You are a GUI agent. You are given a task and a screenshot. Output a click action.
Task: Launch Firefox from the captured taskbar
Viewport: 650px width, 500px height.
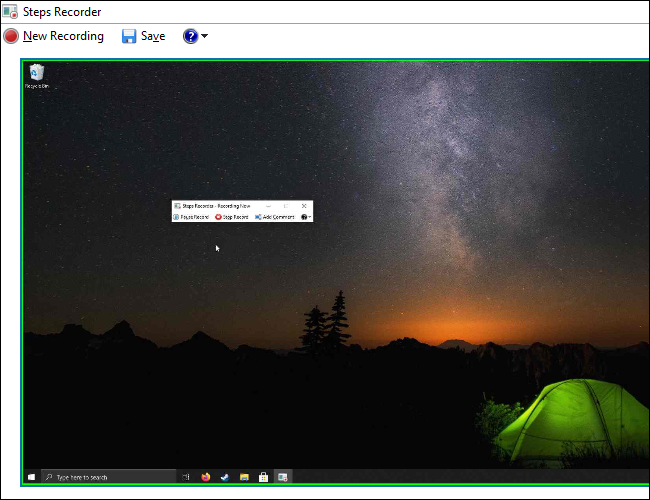(x=206, y=477)
